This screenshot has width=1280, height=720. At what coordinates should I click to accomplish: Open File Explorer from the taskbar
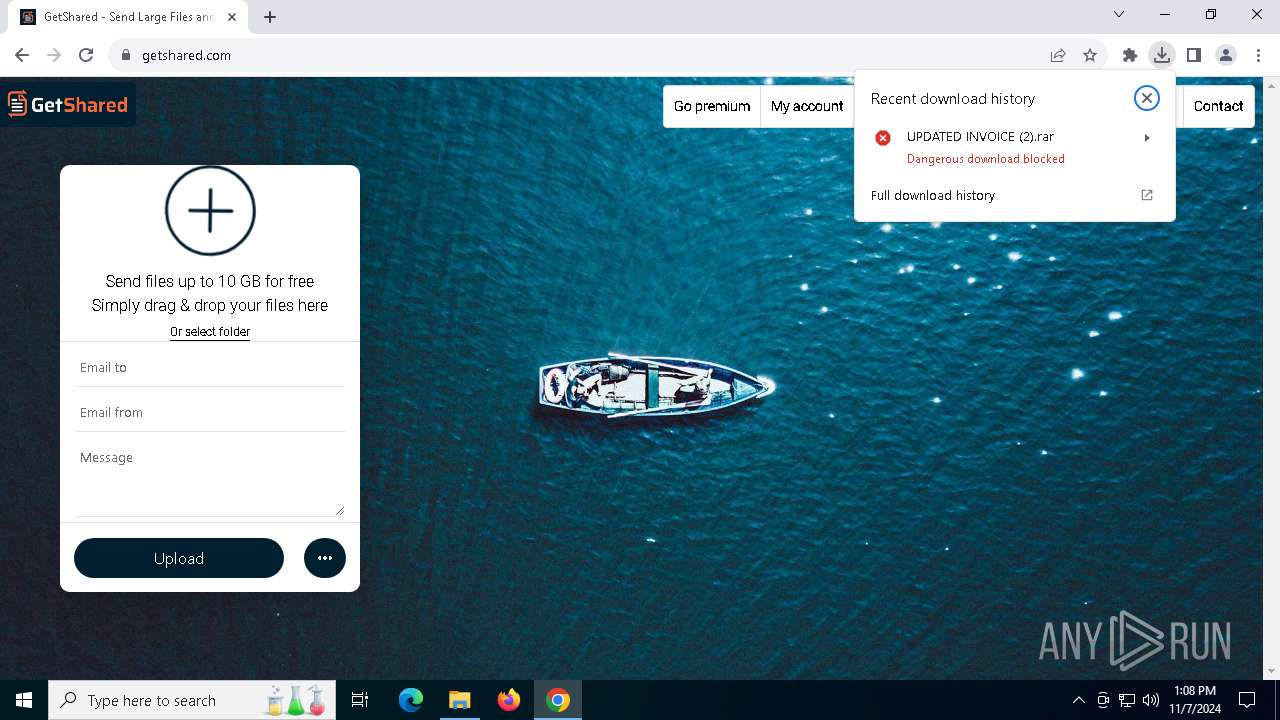tap(460, 700)
